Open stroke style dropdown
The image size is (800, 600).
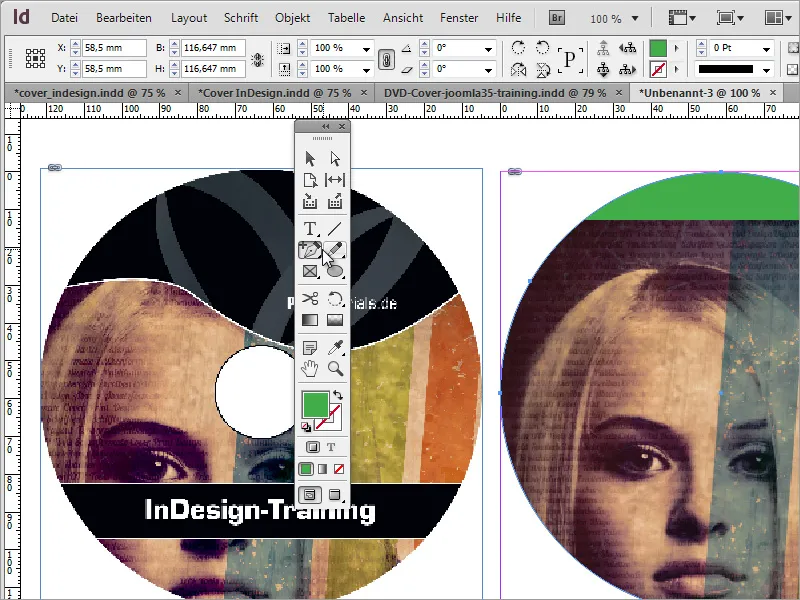[766, 70]
